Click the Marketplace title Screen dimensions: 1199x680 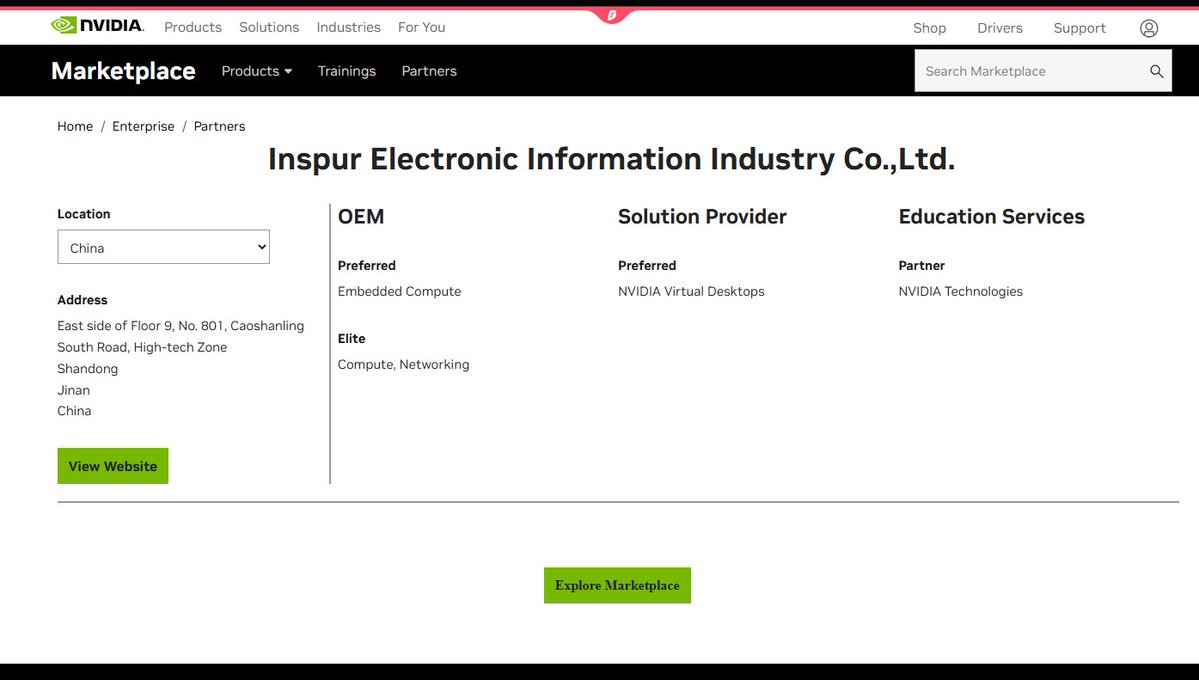[x=123, y=70]
